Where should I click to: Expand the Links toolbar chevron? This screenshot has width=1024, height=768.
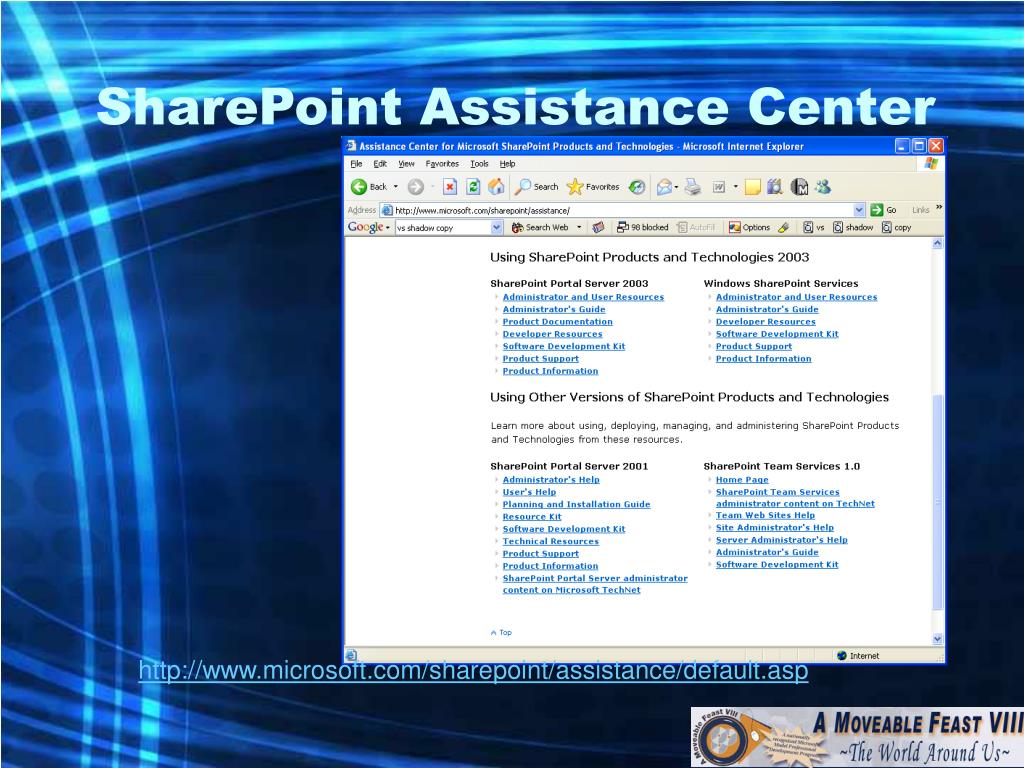pyautogui.click(x=939, y=208)
